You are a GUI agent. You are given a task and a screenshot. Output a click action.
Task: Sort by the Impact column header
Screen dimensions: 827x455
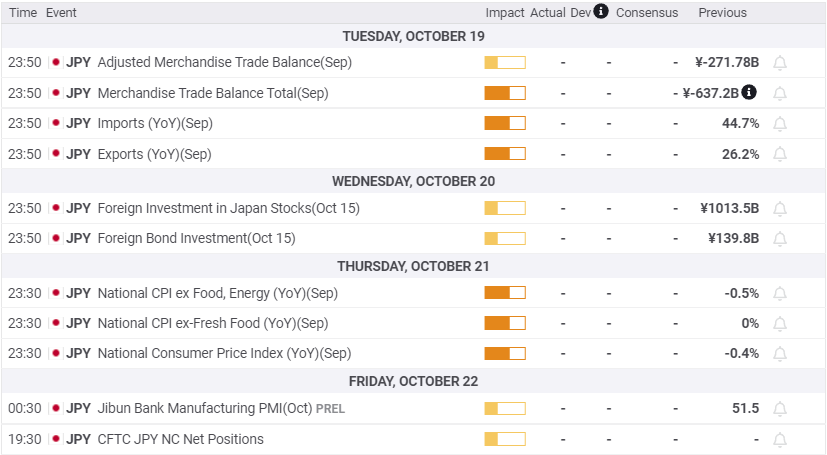(505, 13)
